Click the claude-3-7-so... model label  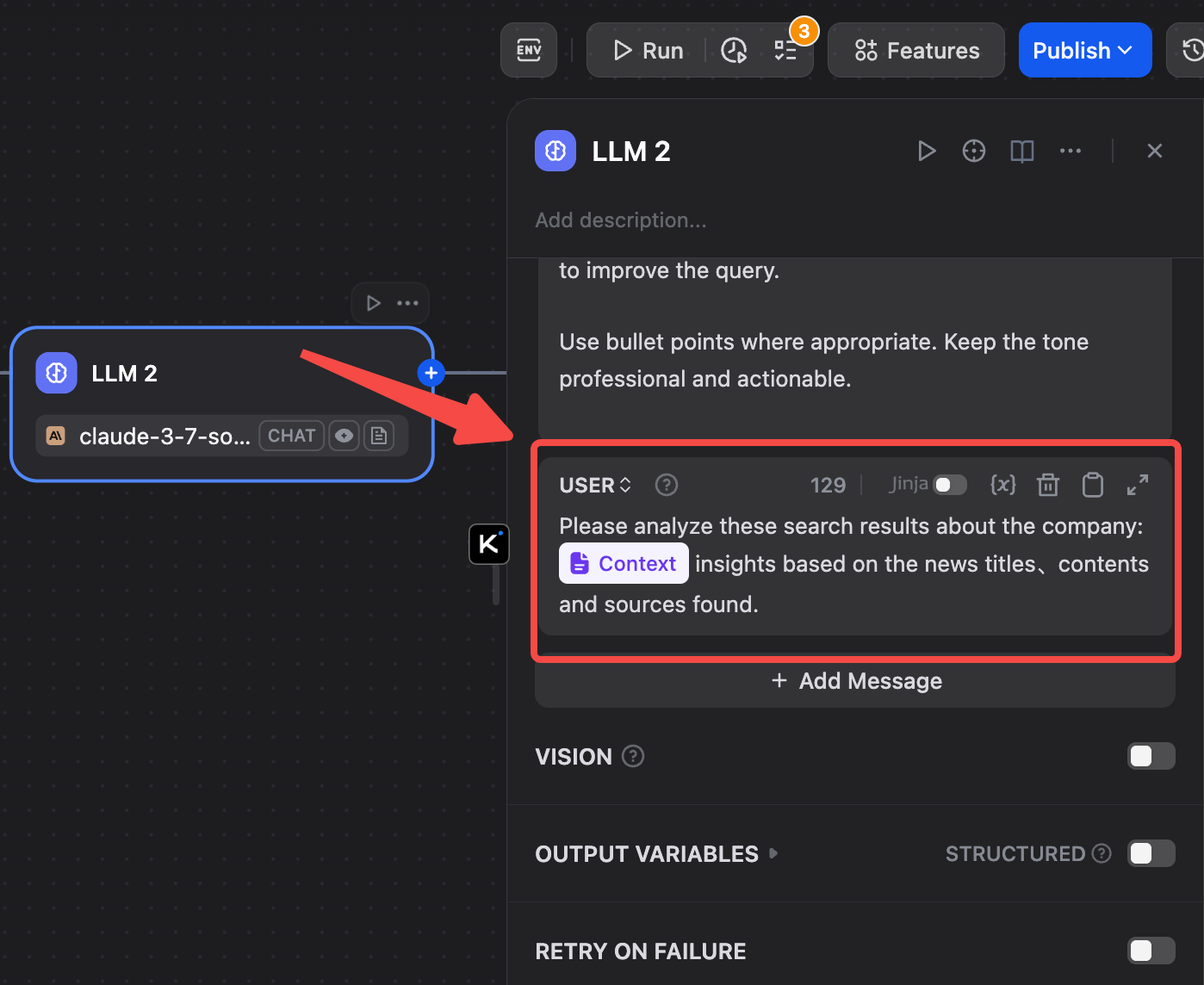(x=164, y=436)
